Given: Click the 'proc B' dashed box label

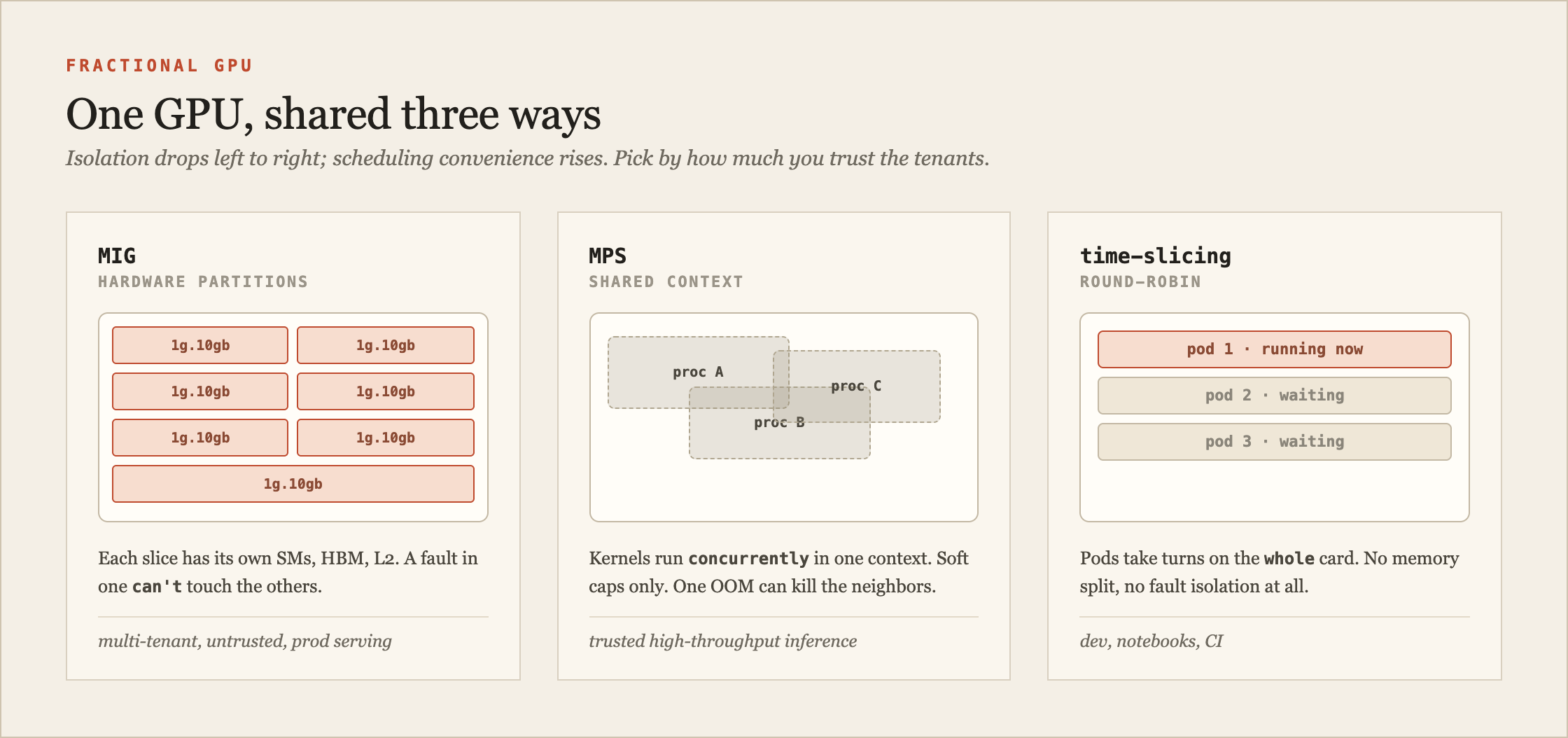Looking at the screenshot, I should coord(779,422).
